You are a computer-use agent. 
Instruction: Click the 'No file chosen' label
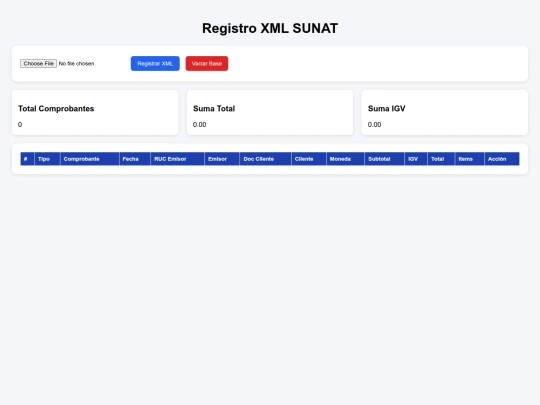76,64
